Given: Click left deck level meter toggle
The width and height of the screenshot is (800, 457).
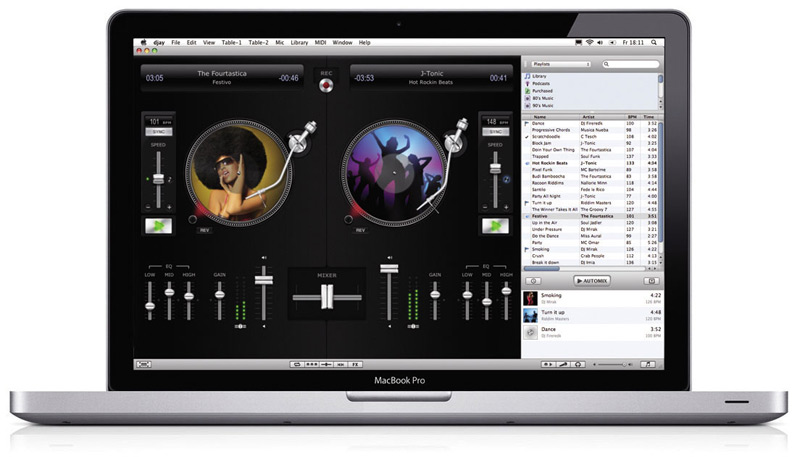Looking at the screenshot, I should tap(240, 326).
